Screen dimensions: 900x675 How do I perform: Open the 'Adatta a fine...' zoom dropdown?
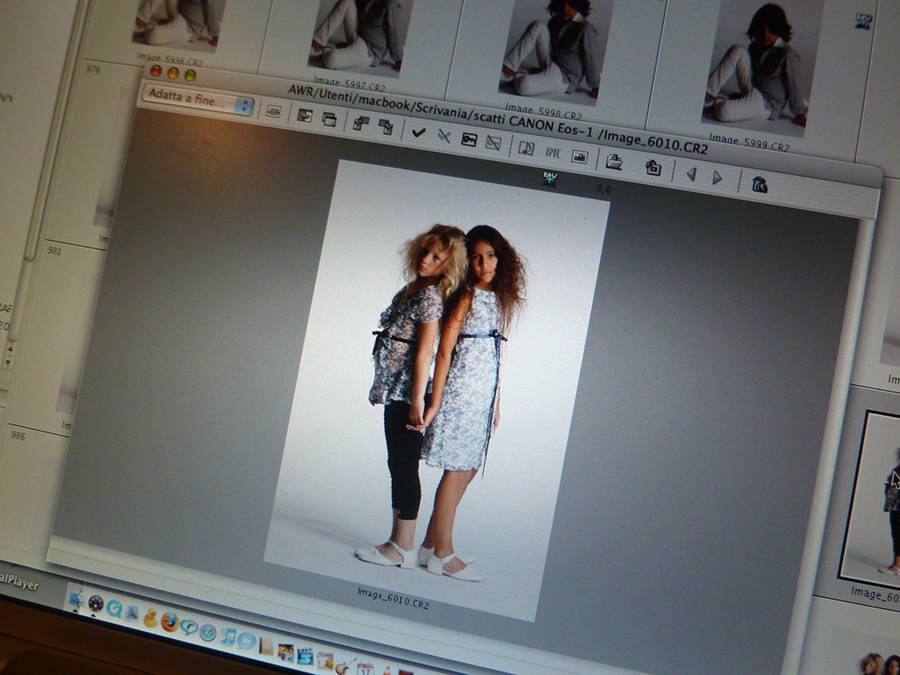(198, 102)
